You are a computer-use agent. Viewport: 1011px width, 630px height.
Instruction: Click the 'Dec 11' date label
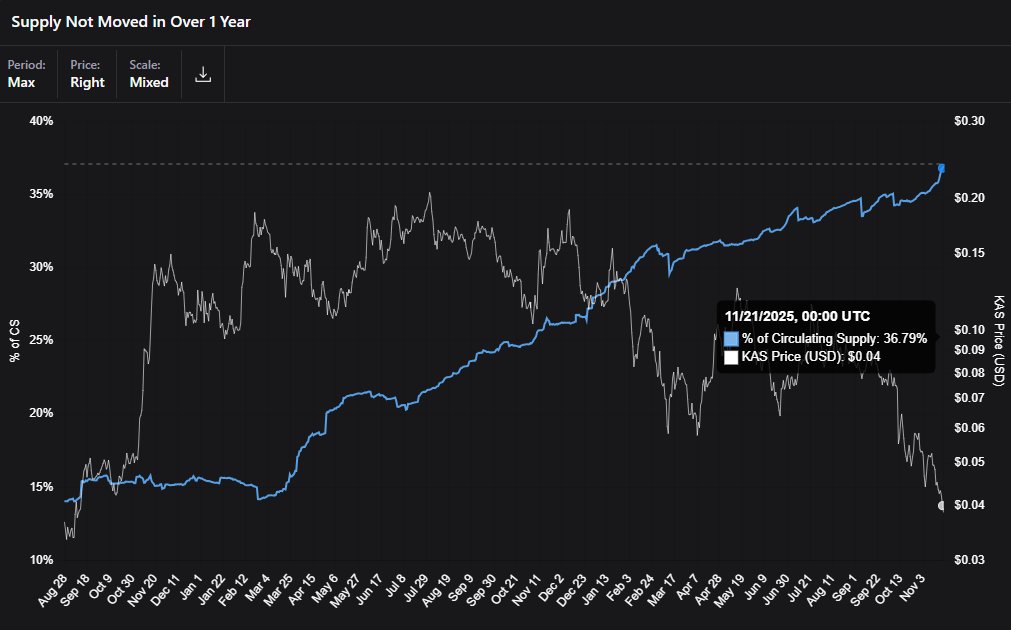(x=166, y=589)
